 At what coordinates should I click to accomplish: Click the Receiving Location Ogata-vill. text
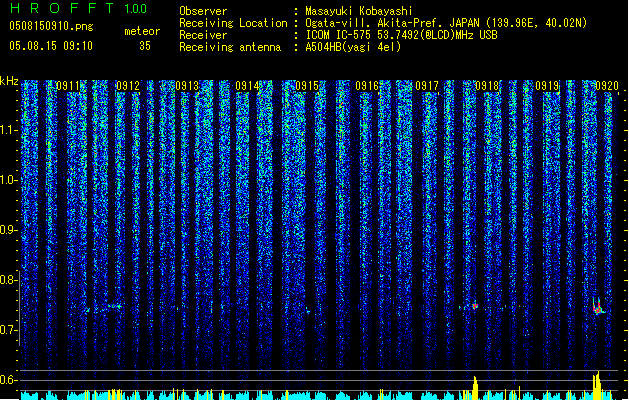[446, 23]
